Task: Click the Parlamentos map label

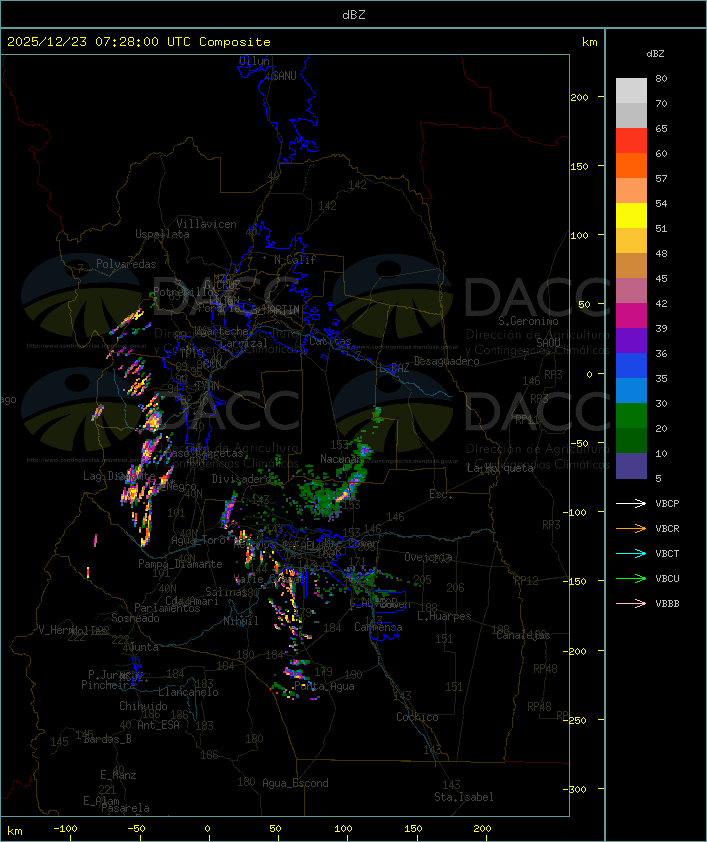Action: pyautogui.click(x=167, y=608)
